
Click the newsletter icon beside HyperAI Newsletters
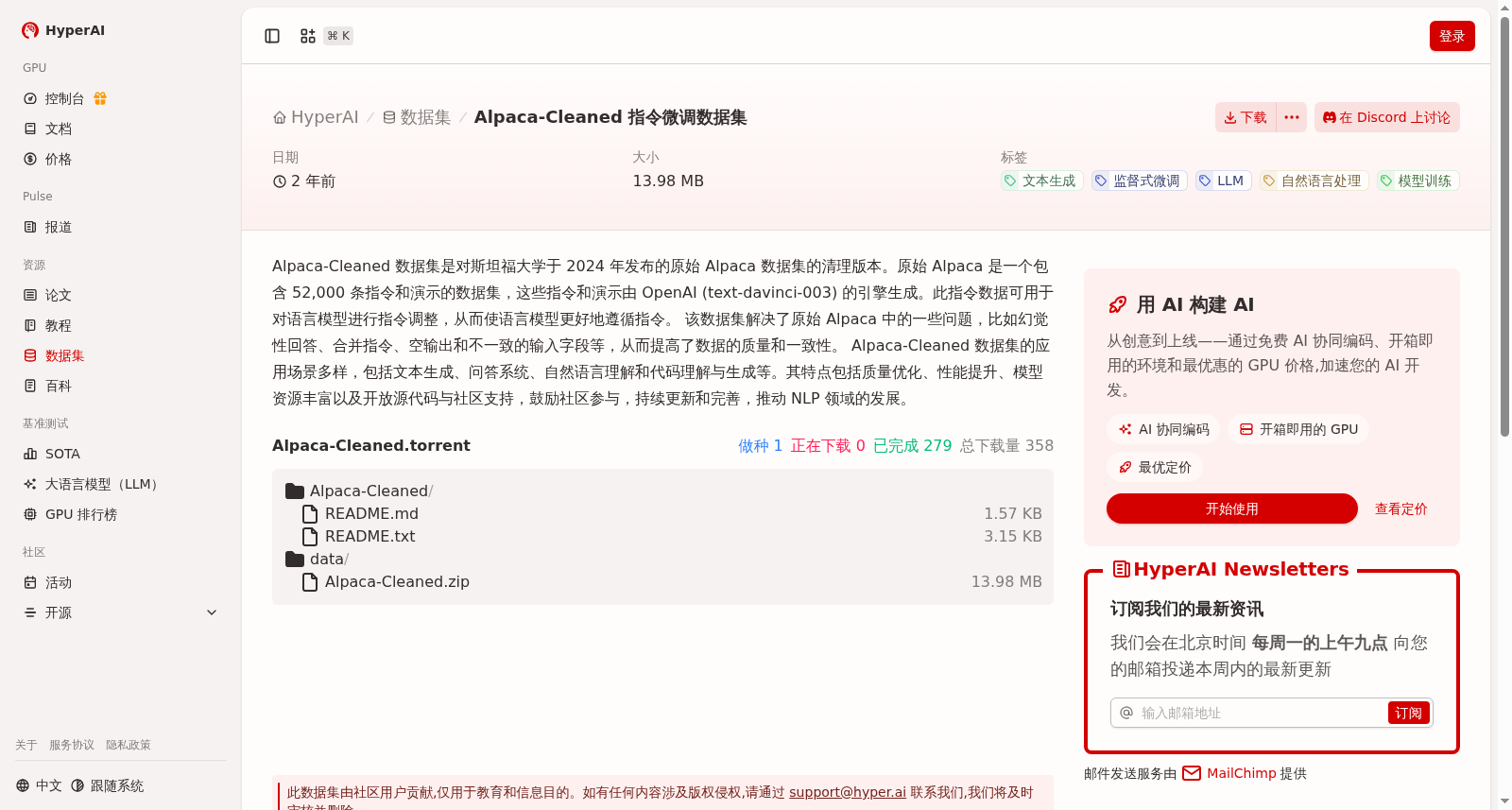(x=1122, y=569)
